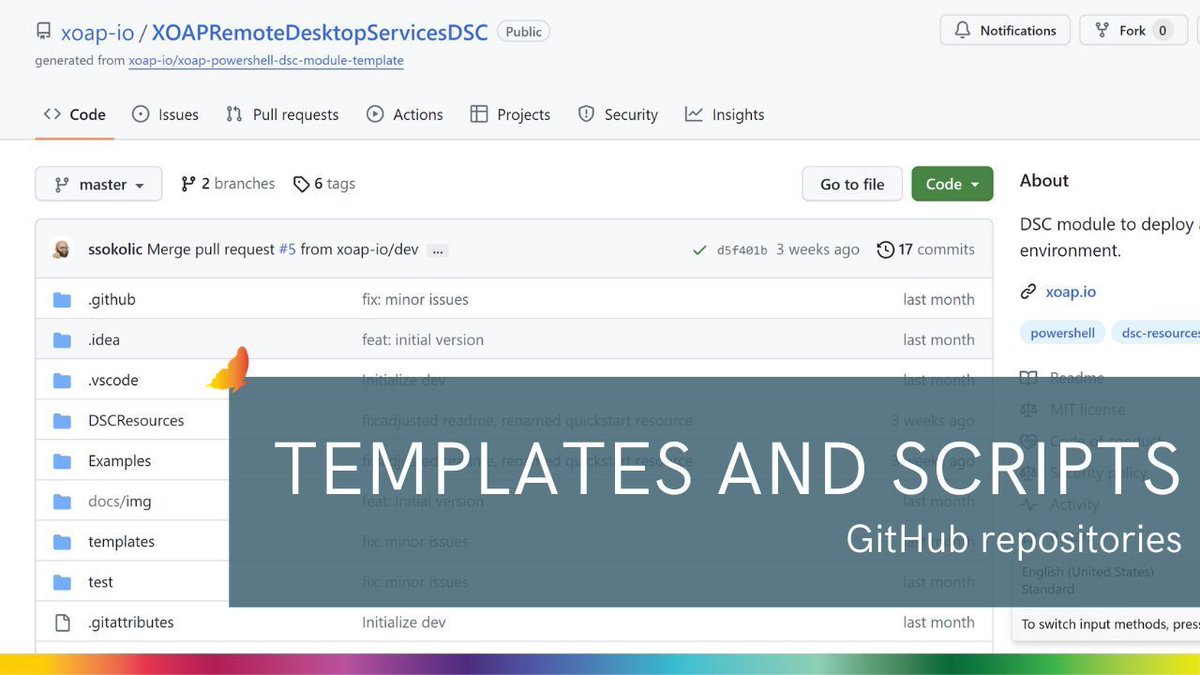Click the folder icon beside .github

click(x=62, y=299)
